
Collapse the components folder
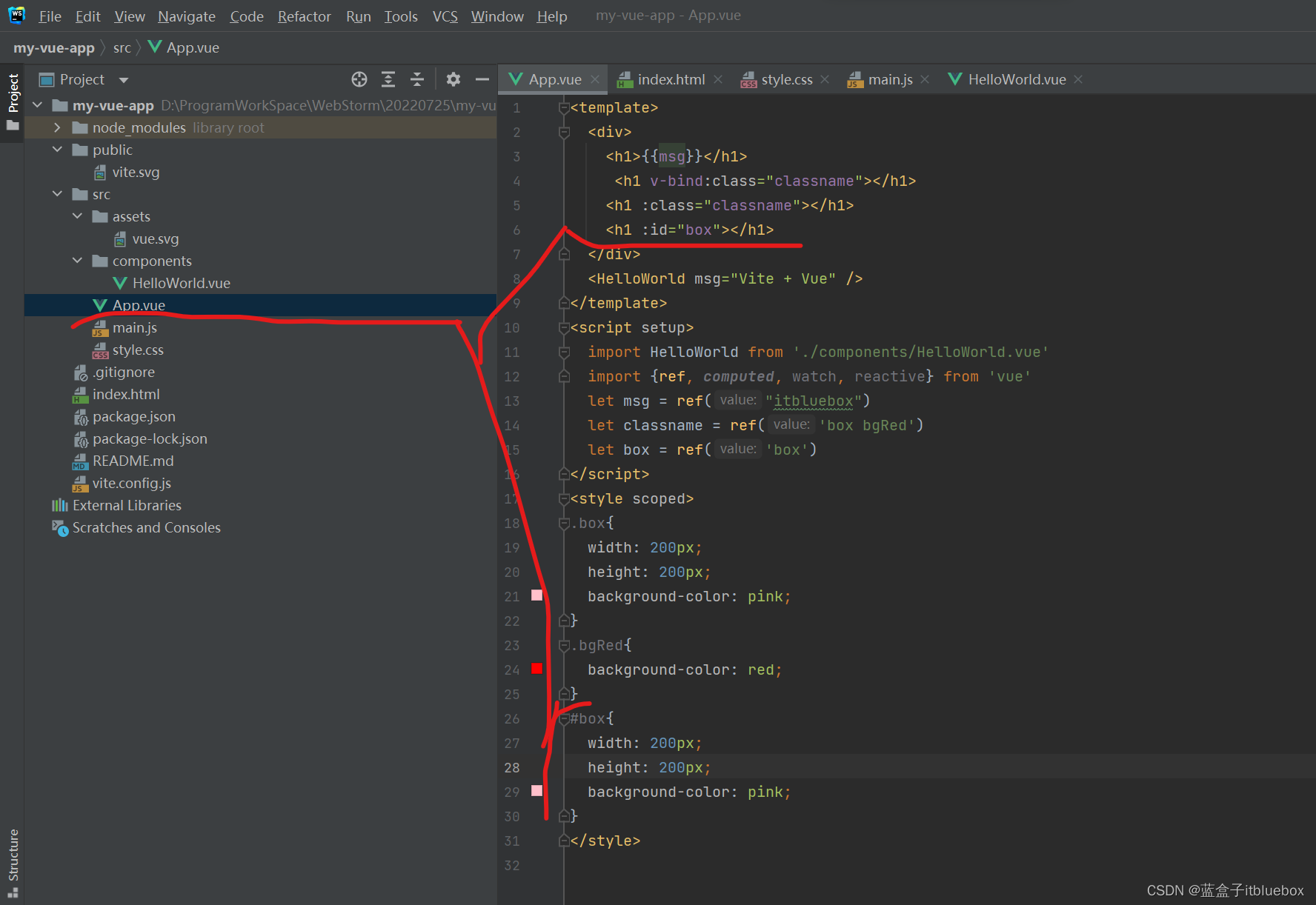click(x=77, y=261)
